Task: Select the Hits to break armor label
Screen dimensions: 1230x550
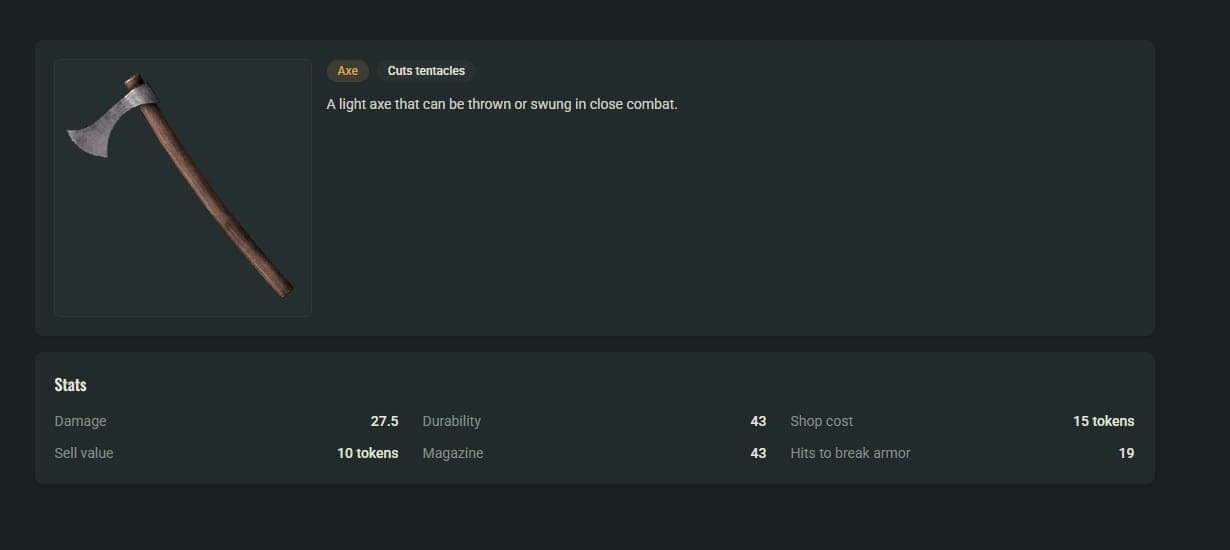Action: [x=850, y=453]
